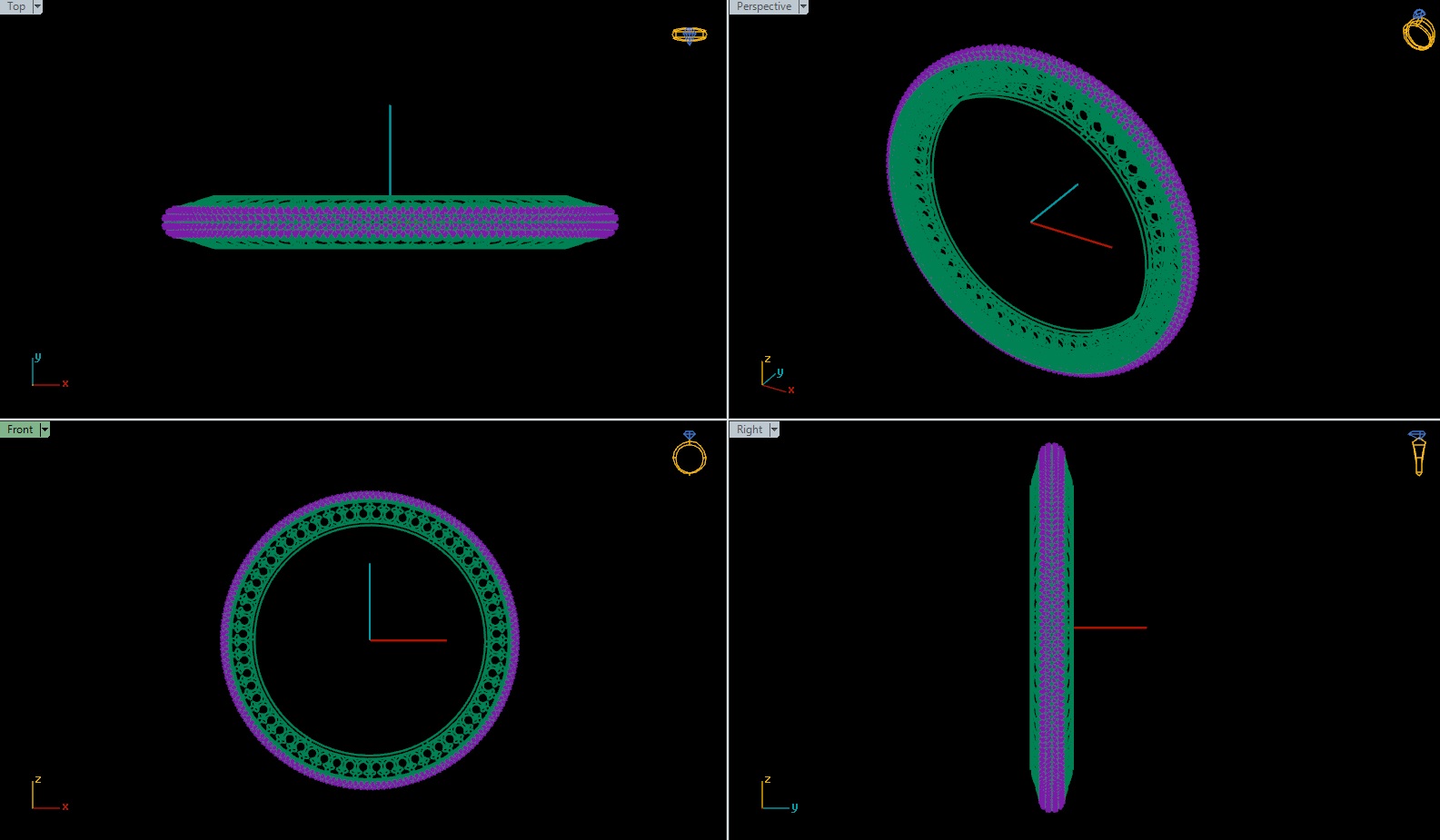
Task: Click the ring view icon in Top viewport
Action: (x=689, y=35)
